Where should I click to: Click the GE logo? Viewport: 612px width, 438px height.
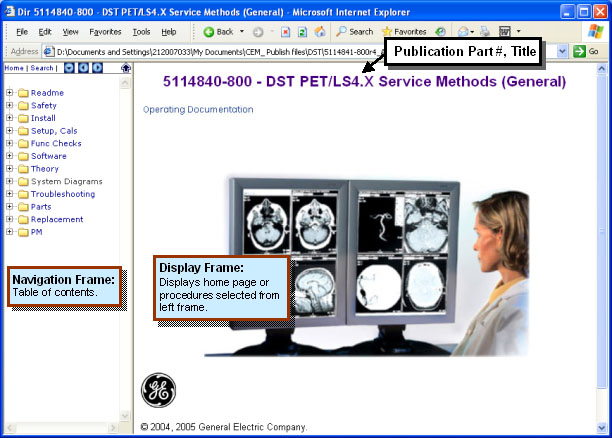coord(157,390)
